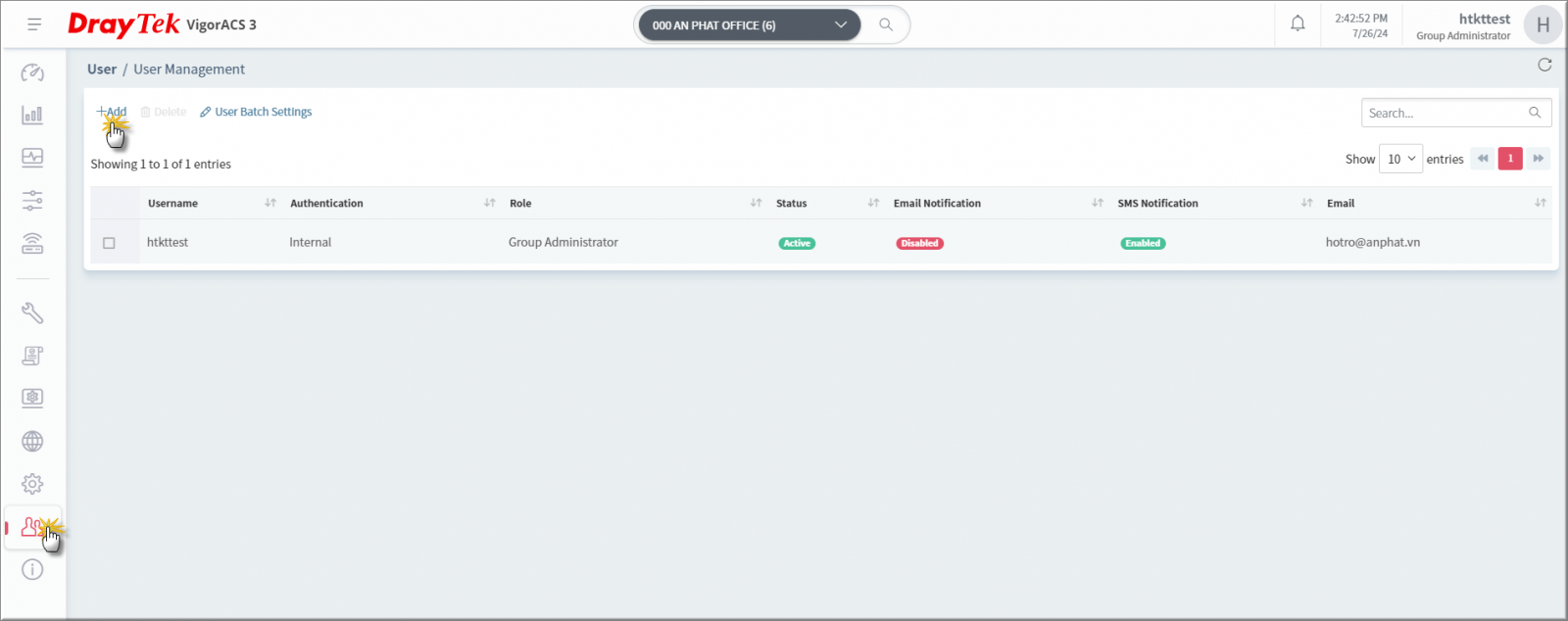Click the Add user button
Viewport: 1568px width, 621px height.
pyautogui.click(x=112, y=112)
